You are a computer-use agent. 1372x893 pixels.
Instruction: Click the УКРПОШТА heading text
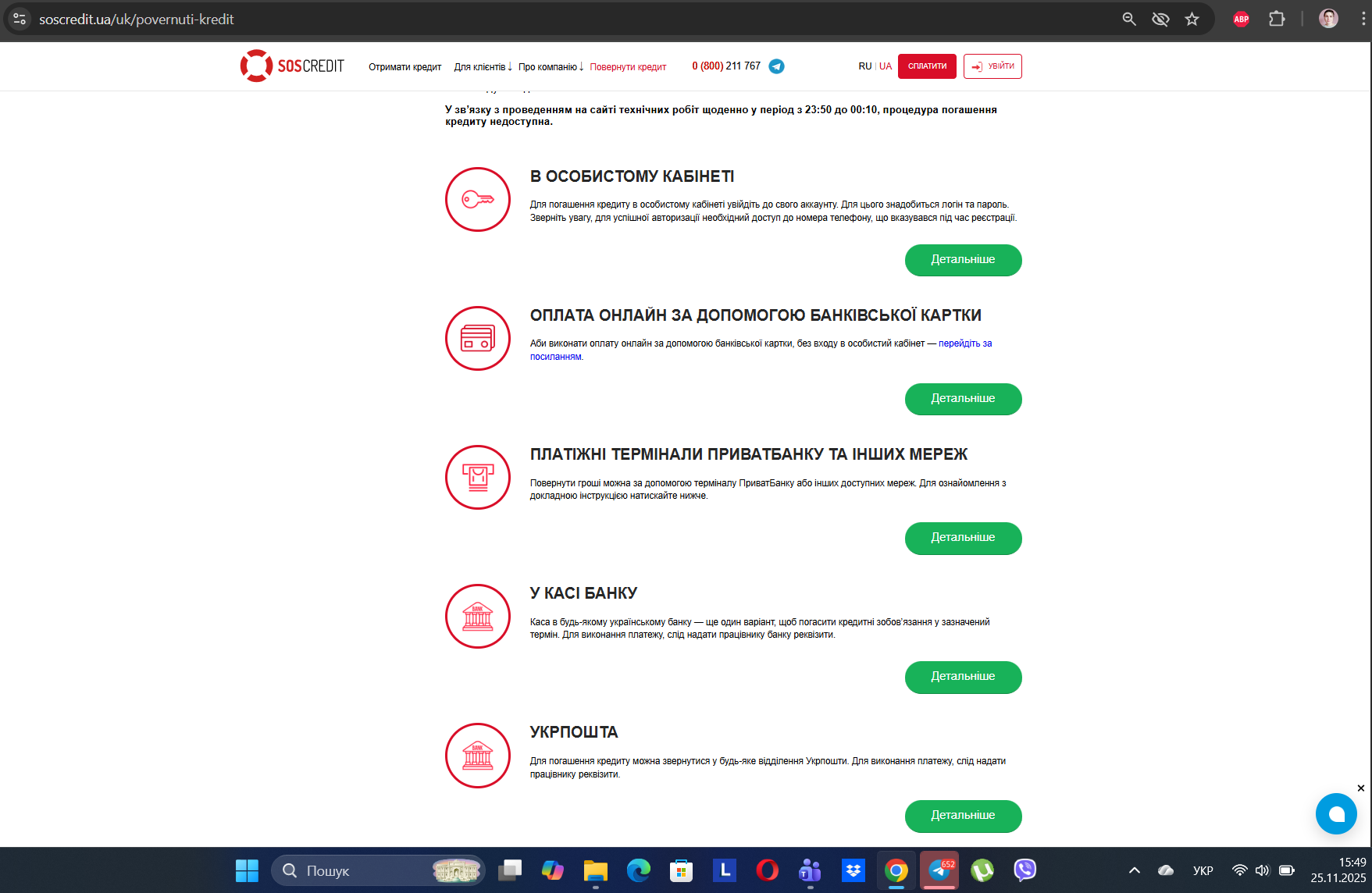(x=574, y=732)
